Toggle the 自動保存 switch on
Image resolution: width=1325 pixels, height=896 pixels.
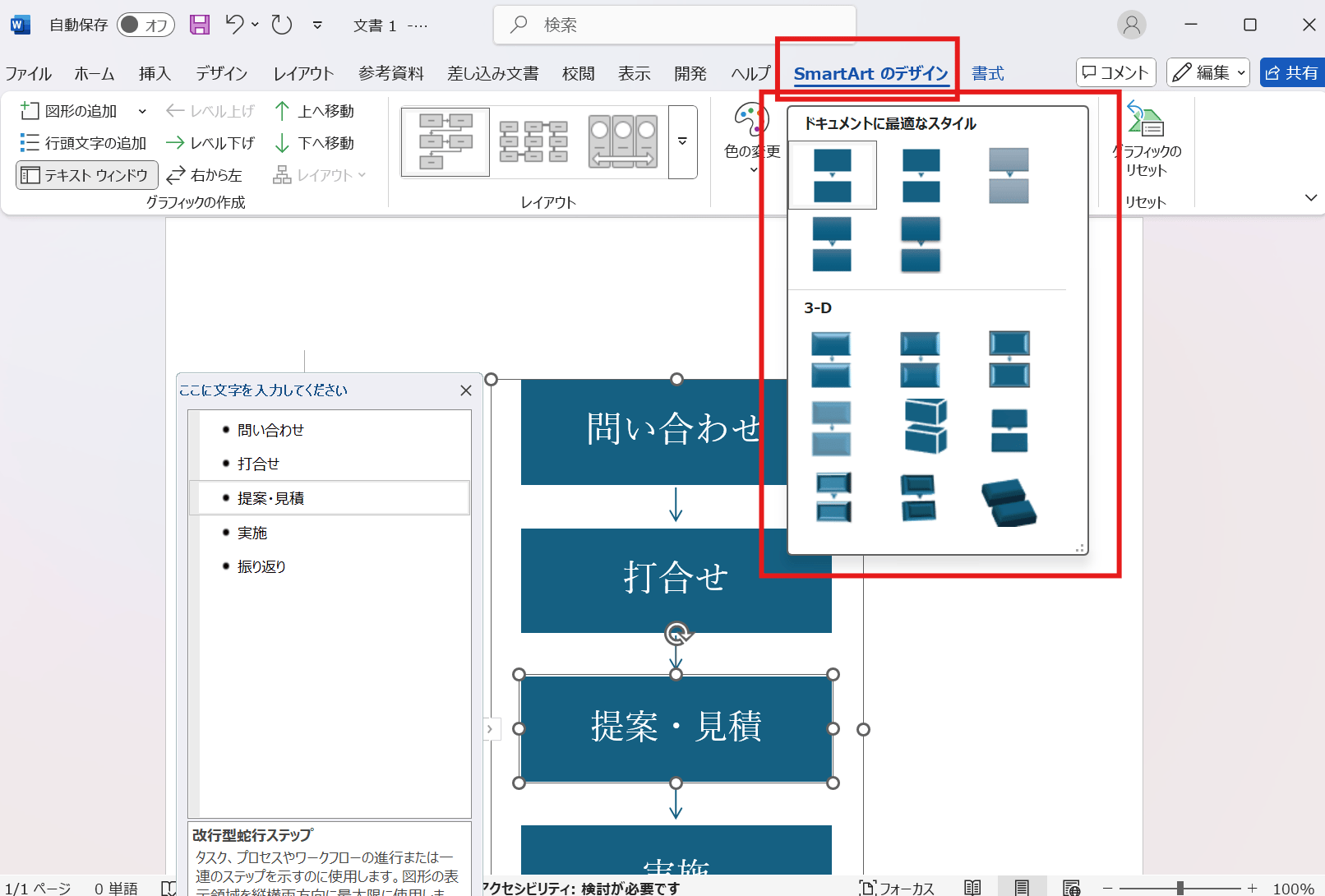(x=145, y=25)
